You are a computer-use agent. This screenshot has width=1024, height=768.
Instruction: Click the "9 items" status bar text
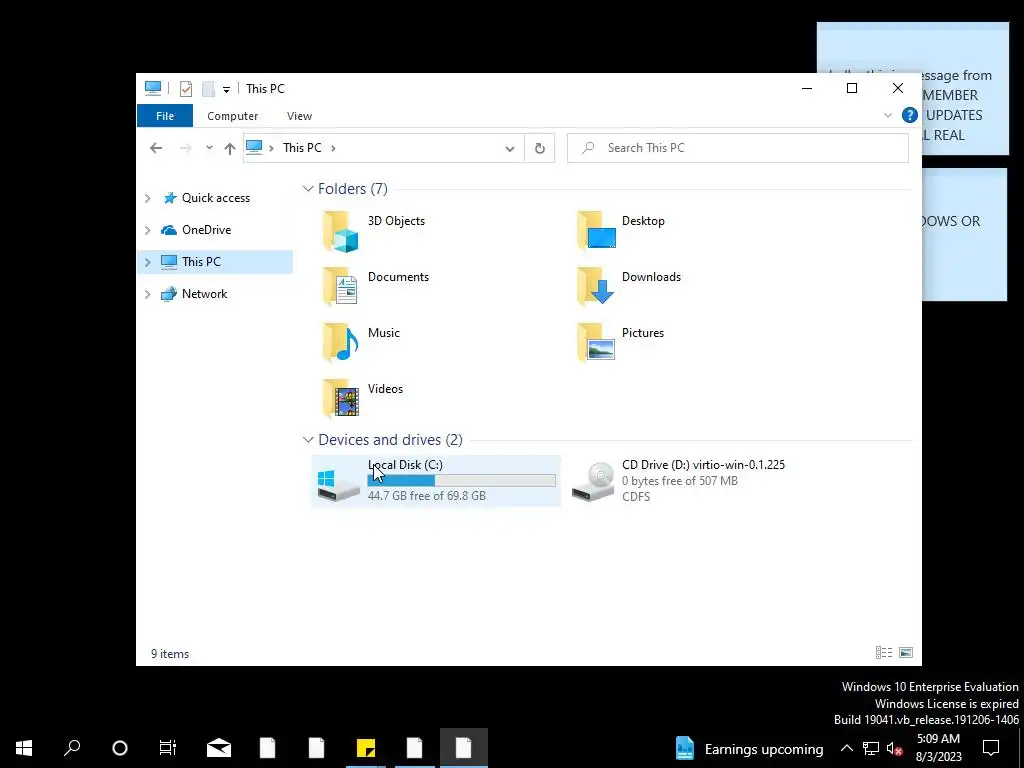170,654
